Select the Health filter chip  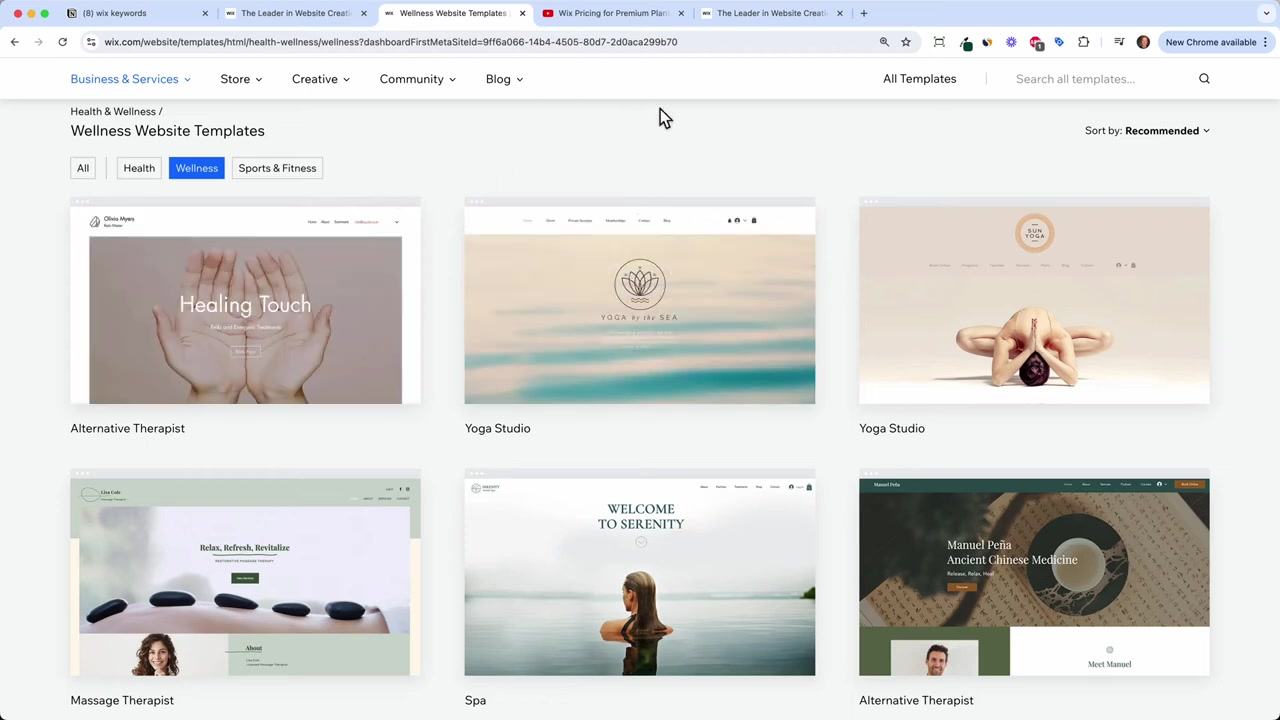(x=139, y=168)
